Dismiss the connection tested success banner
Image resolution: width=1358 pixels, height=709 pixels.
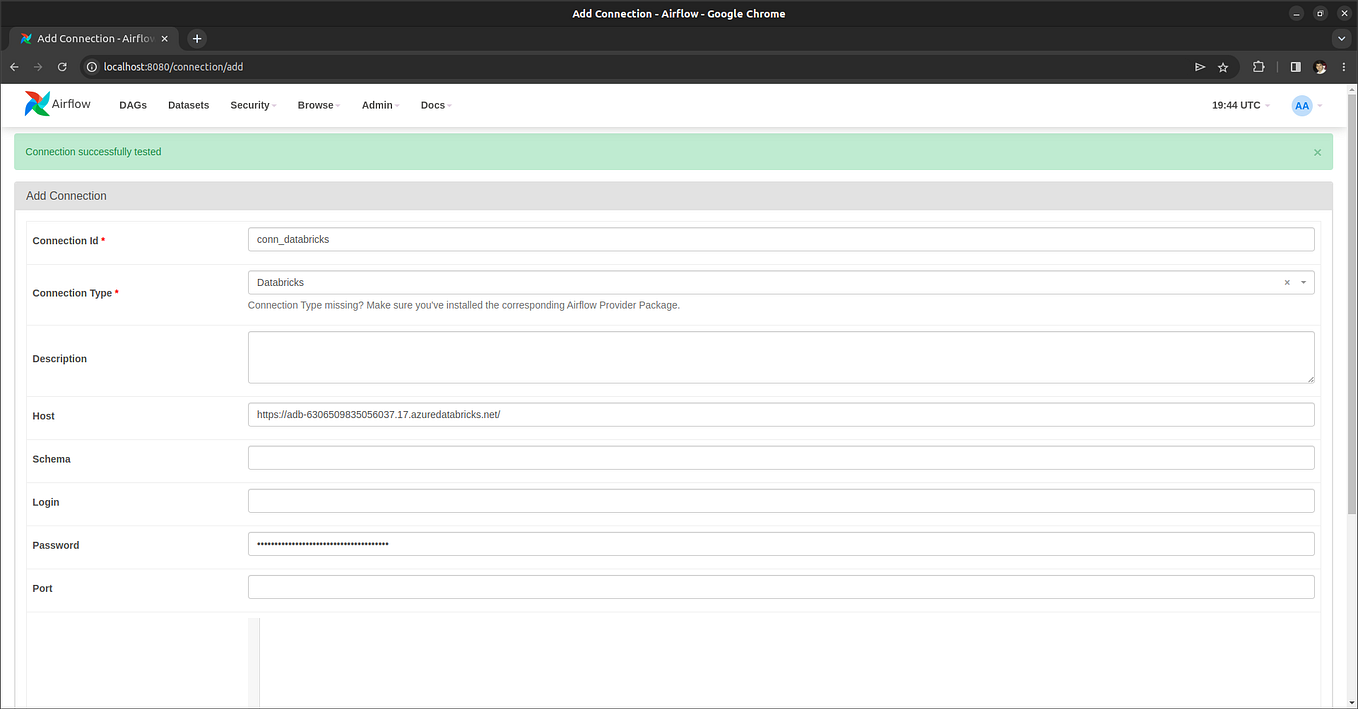(x=1317, y=152)
